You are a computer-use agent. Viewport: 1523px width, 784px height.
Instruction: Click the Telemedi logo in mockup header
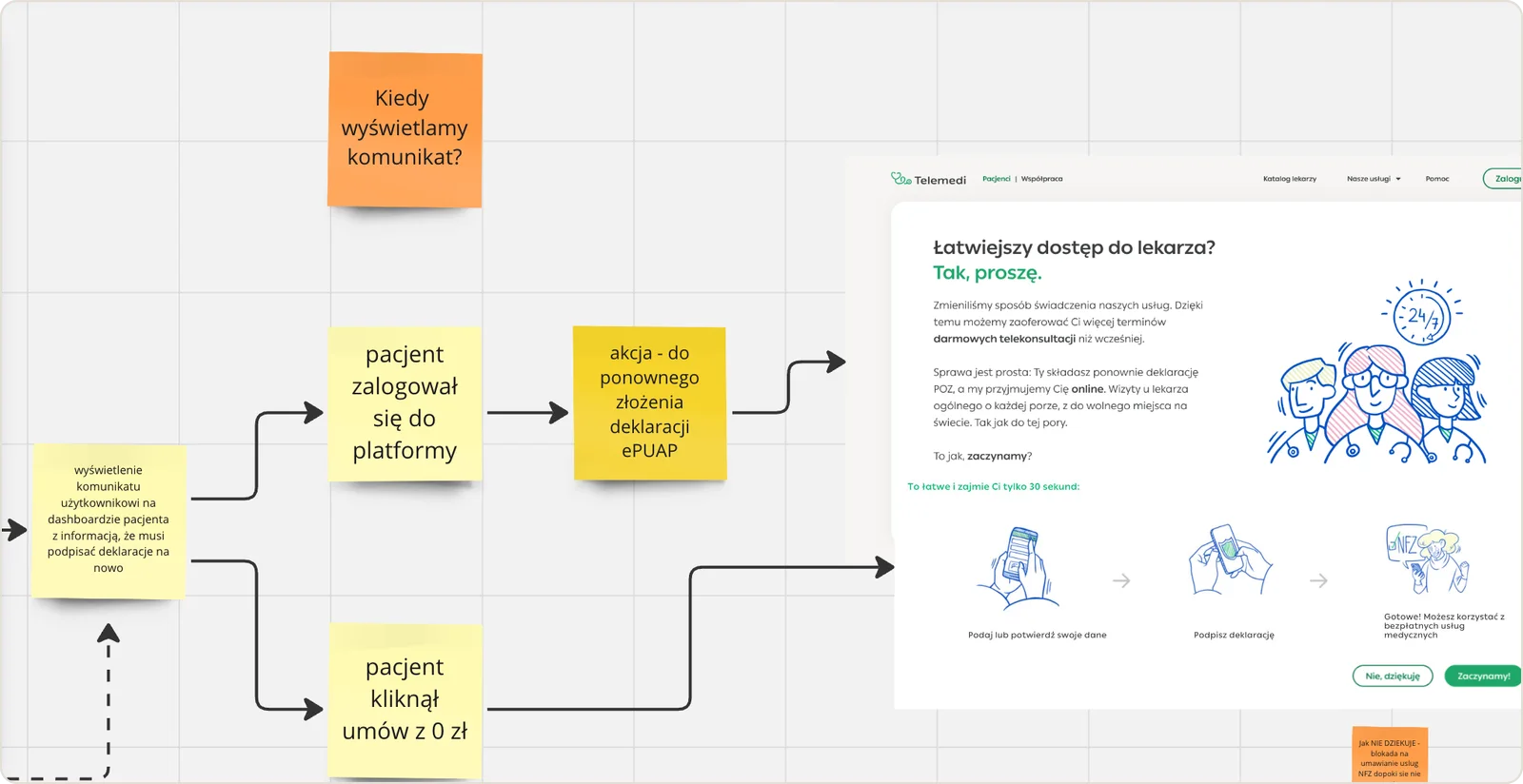pos(928,179)
